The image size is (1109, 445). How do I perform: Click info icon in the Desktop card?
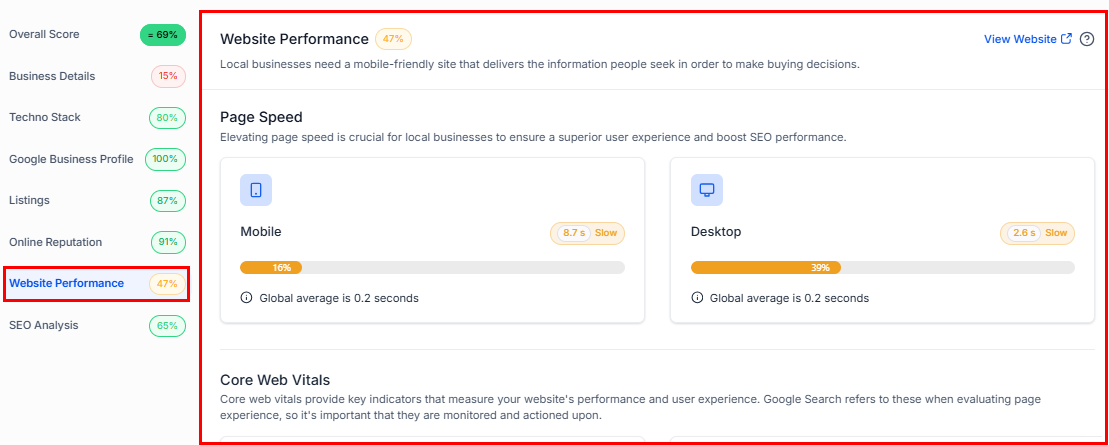pyautogui.click(x=697, y=298)
